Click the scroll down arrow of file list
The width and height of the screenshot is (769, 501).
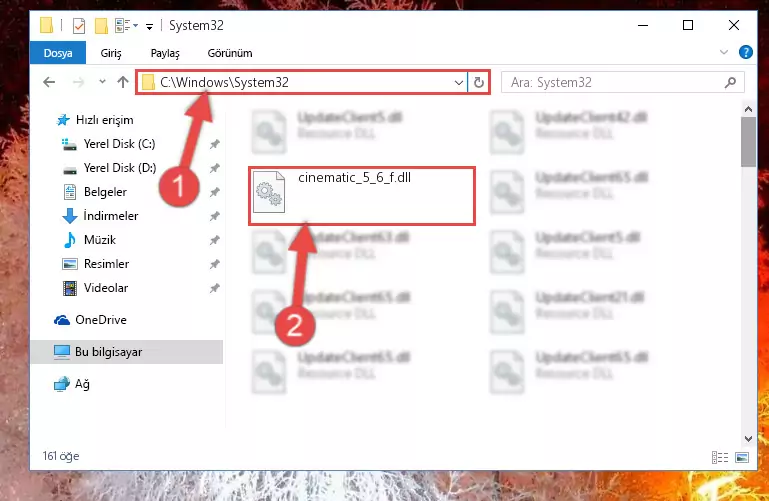pyautogui.click(x=748, y=439)
